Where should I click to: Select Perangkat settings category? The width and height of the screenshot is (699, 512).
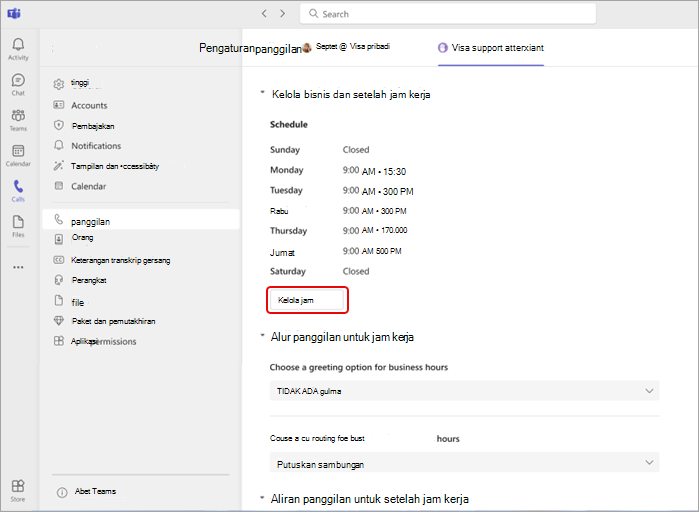coord(89,280)
